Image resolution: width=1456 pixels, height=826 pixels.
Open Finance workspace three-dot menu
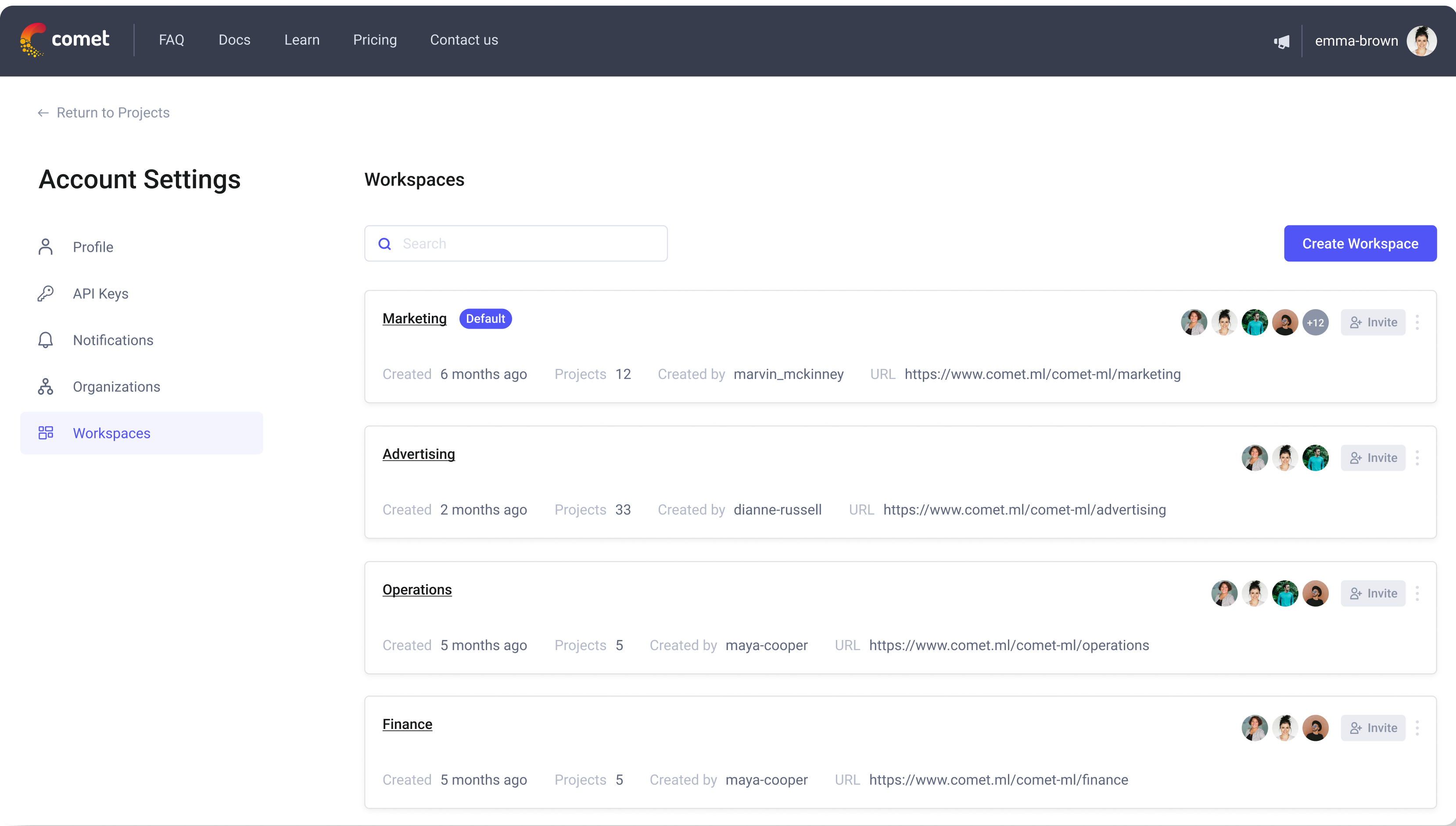pos(1417,728)
